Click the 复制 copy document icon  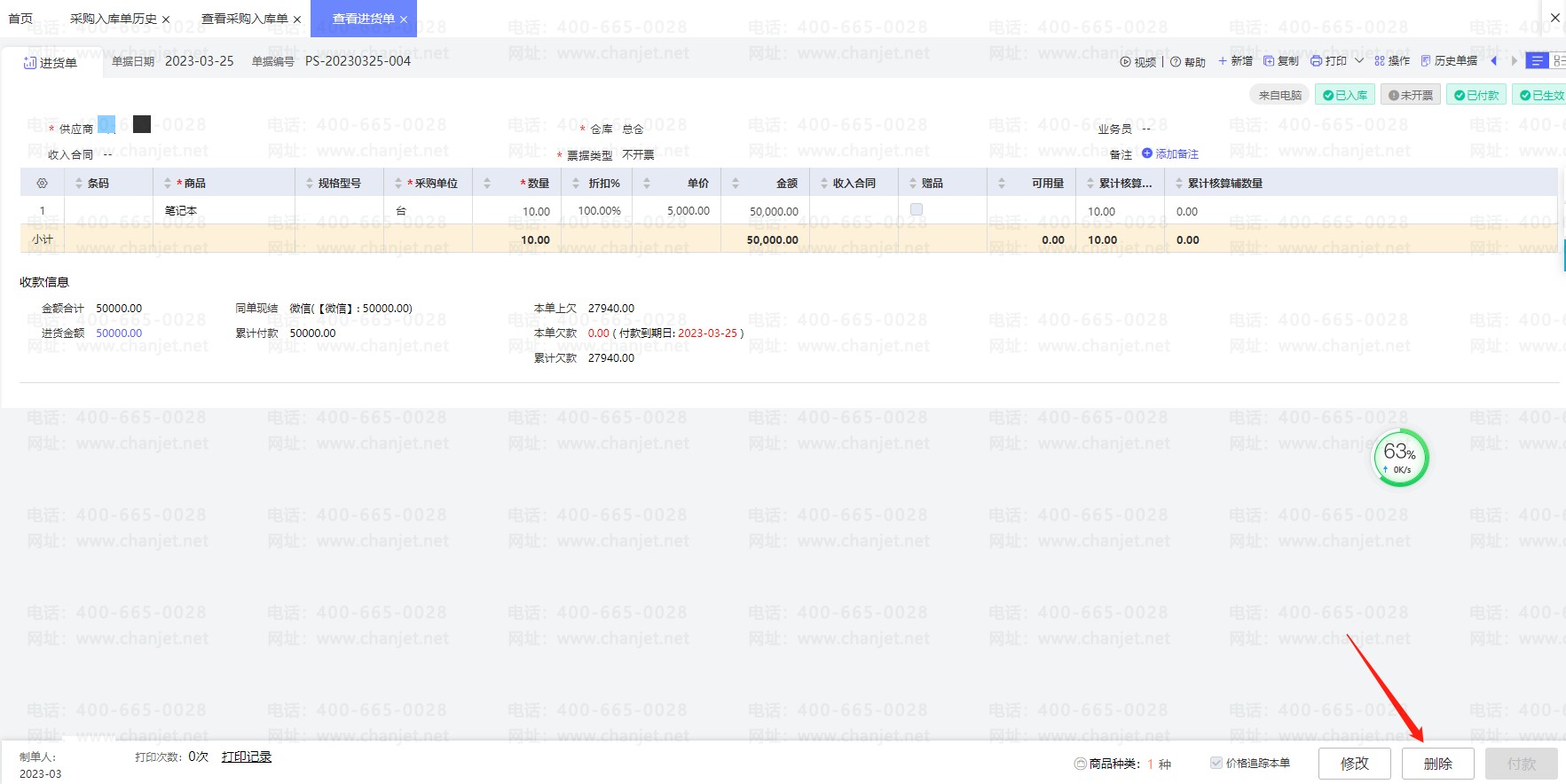(x=1269, y=61)
